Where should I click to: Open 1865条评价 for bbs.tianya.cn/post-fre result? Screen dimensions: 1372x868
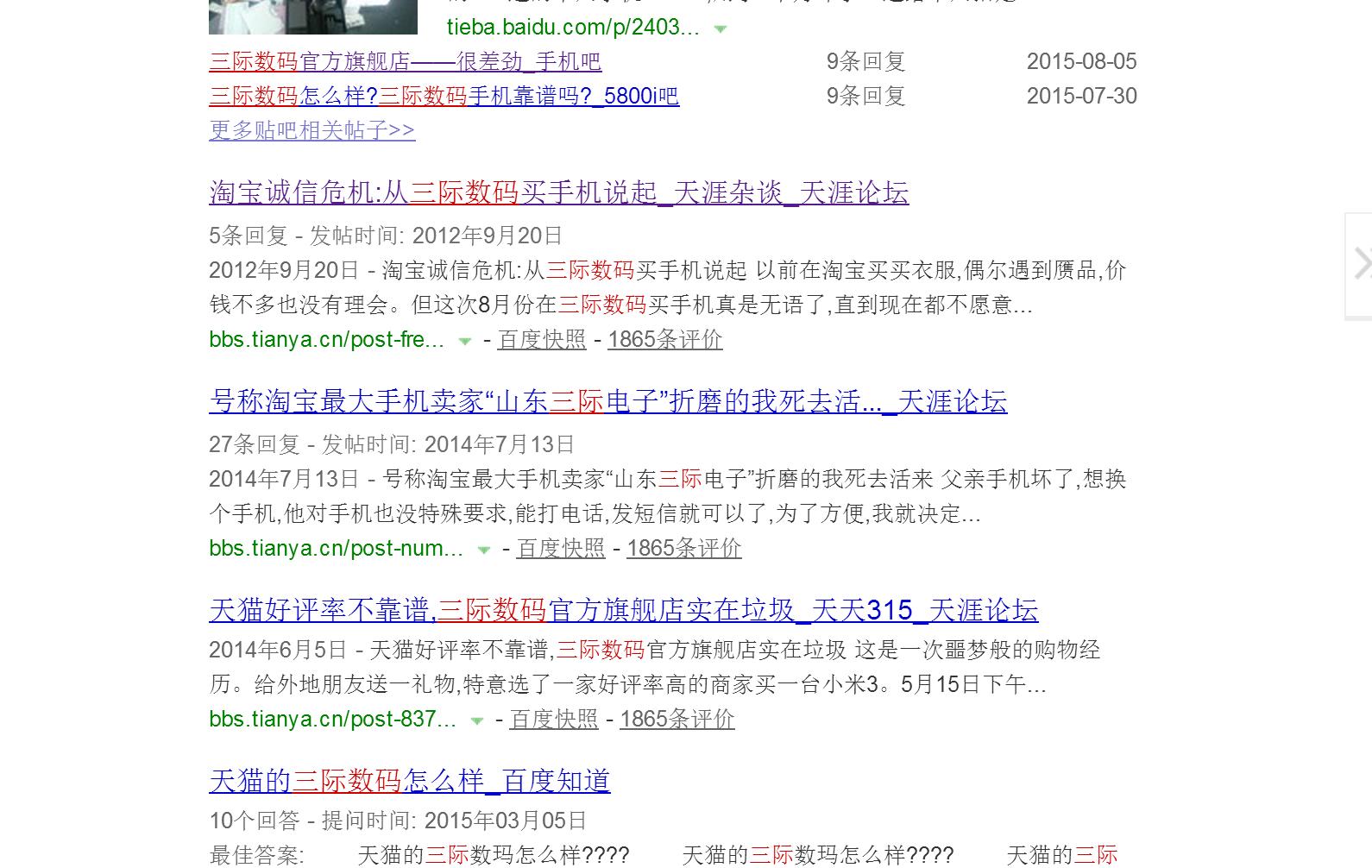pos(665,340)
